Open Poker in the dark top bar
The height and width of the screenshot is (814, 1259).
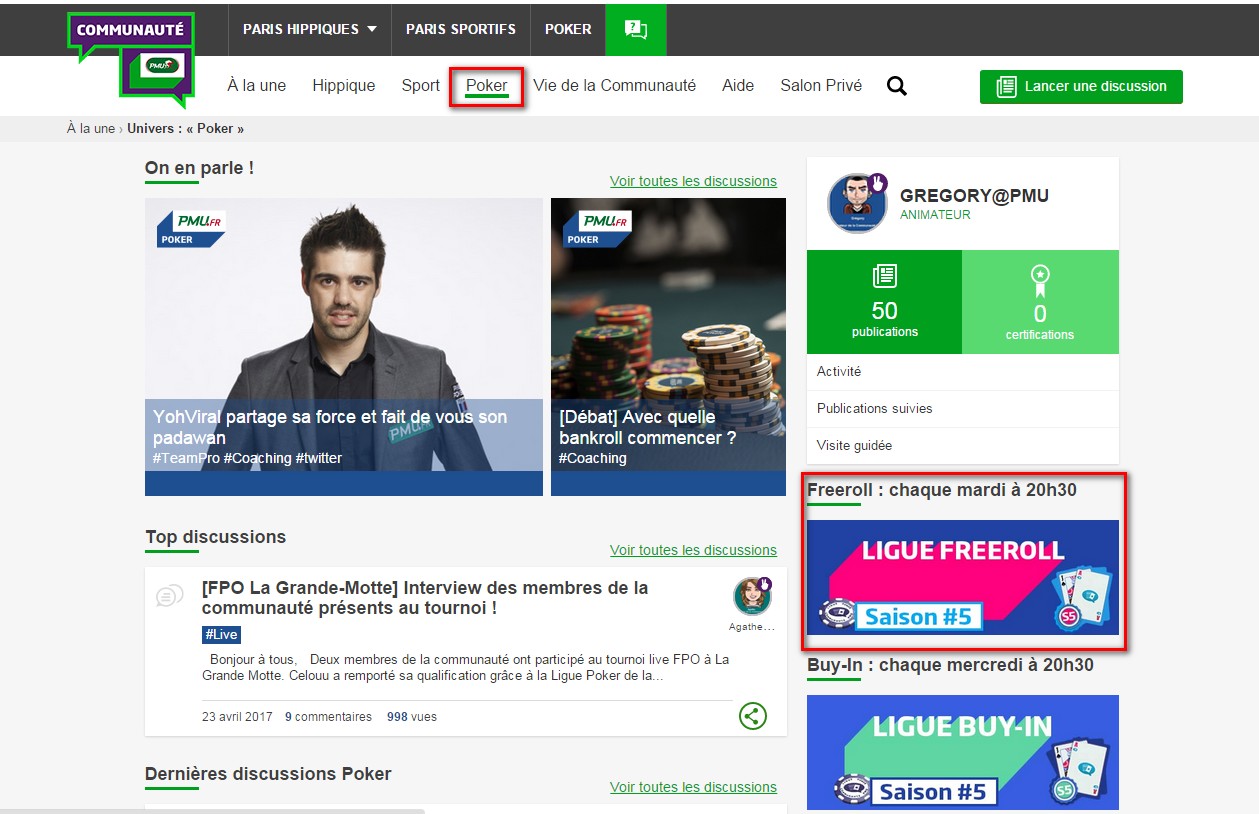[x=568, y=29]
